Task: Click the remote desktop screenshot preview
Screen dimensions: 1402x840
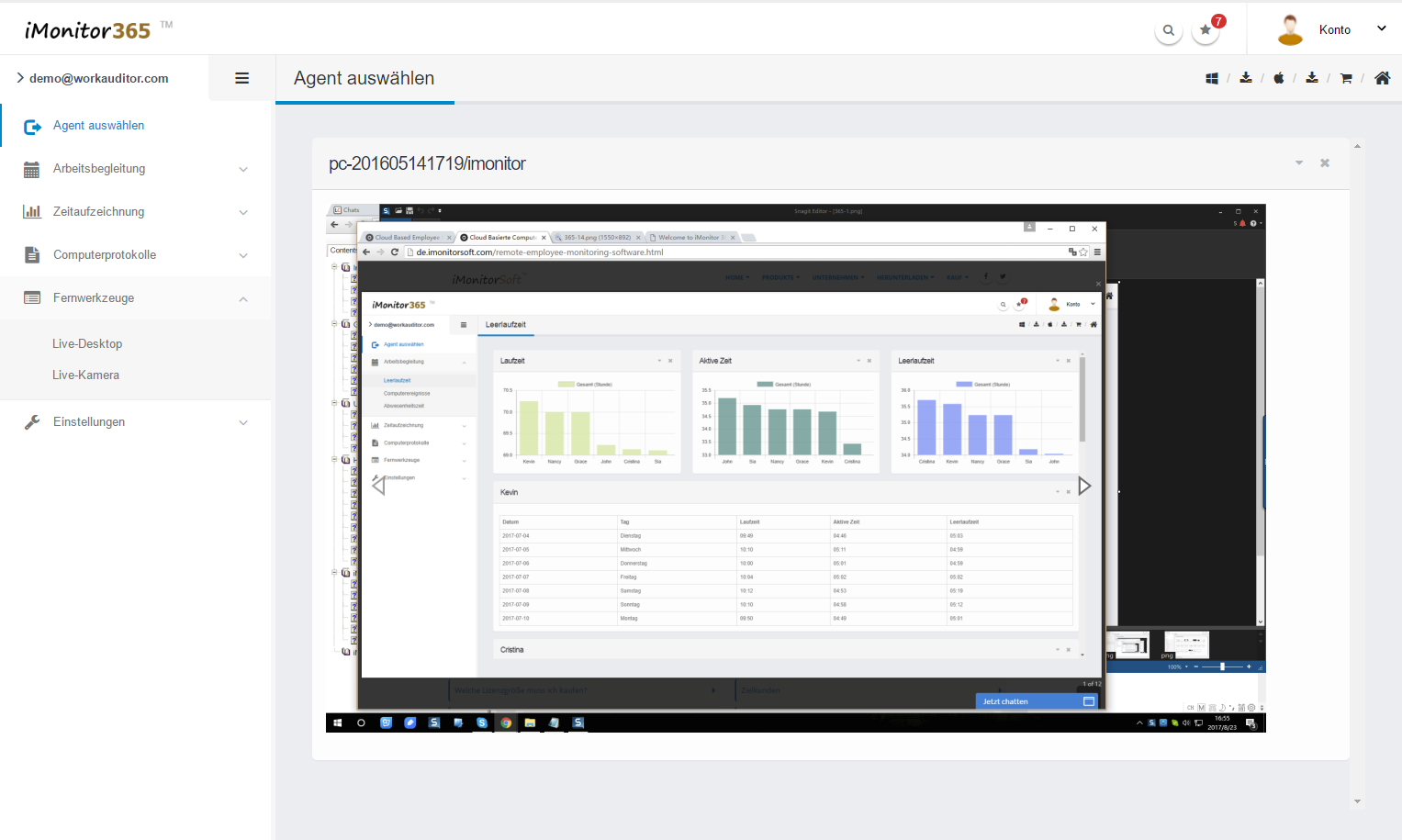Action: [x=795, y=468]
